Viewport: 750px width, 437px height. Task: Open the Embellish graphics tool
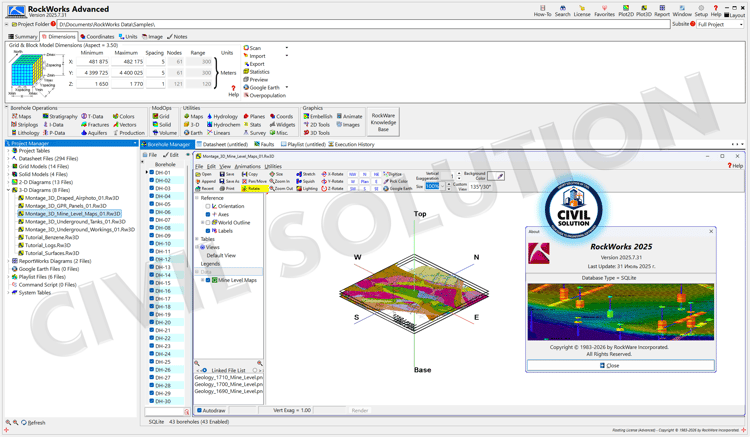(318, 116)
